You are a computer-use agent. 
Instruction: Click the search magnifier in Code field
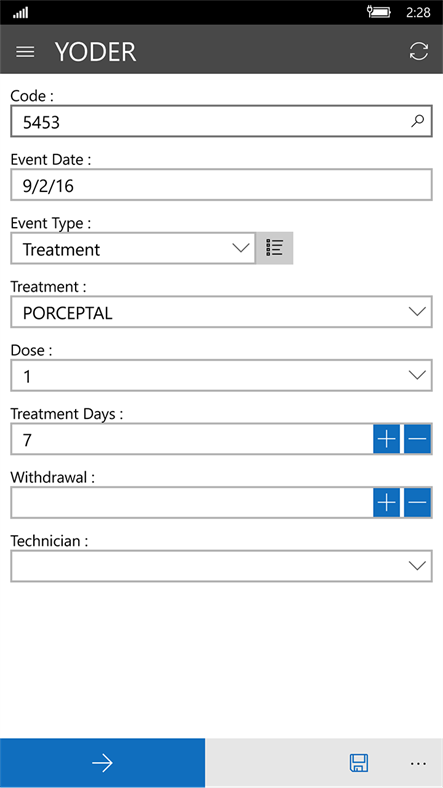(417, 121)
